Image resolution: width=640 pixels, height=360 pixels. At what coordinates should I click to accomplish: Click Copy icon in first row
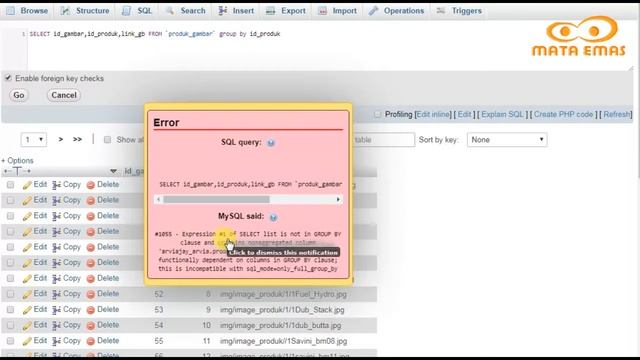click(56, 185)
